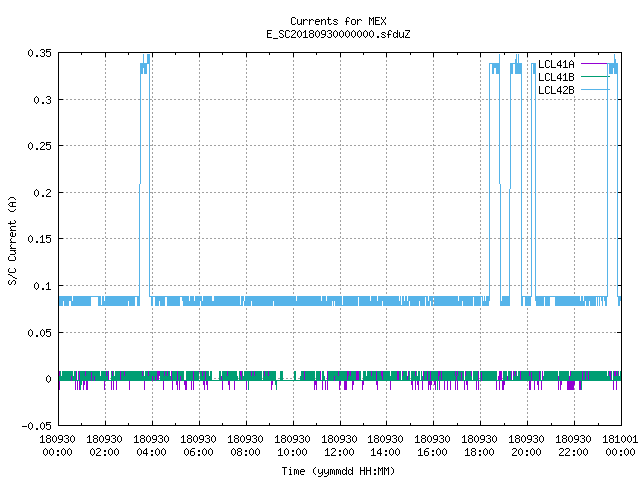The height and width of the screenshot is (480, 640).
Task: Click the '180930 02:00' x-axis tick label
Action: pos(104,445)
